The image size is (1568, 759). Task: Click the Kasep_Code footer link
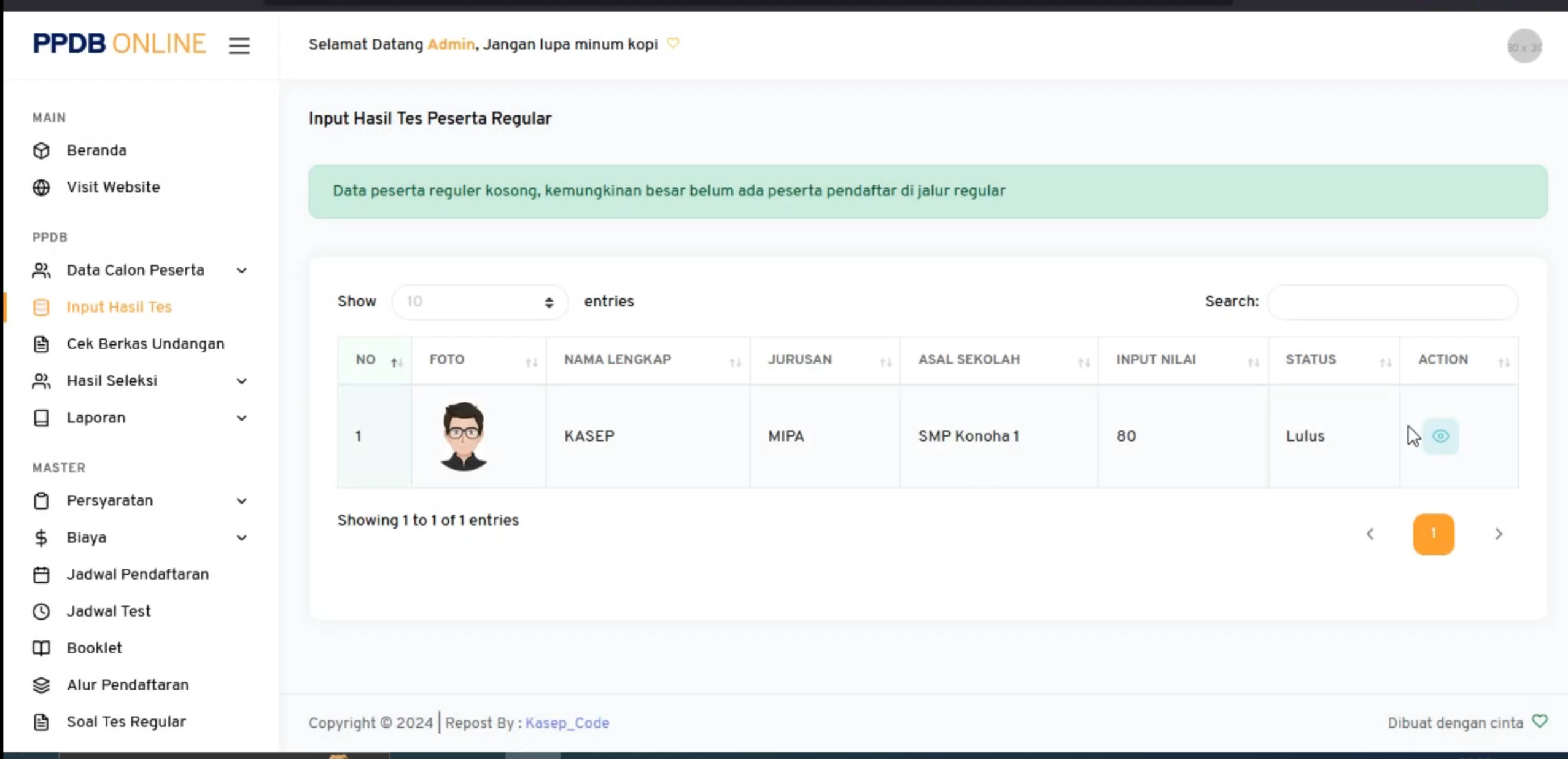click(x=567, y=723)
